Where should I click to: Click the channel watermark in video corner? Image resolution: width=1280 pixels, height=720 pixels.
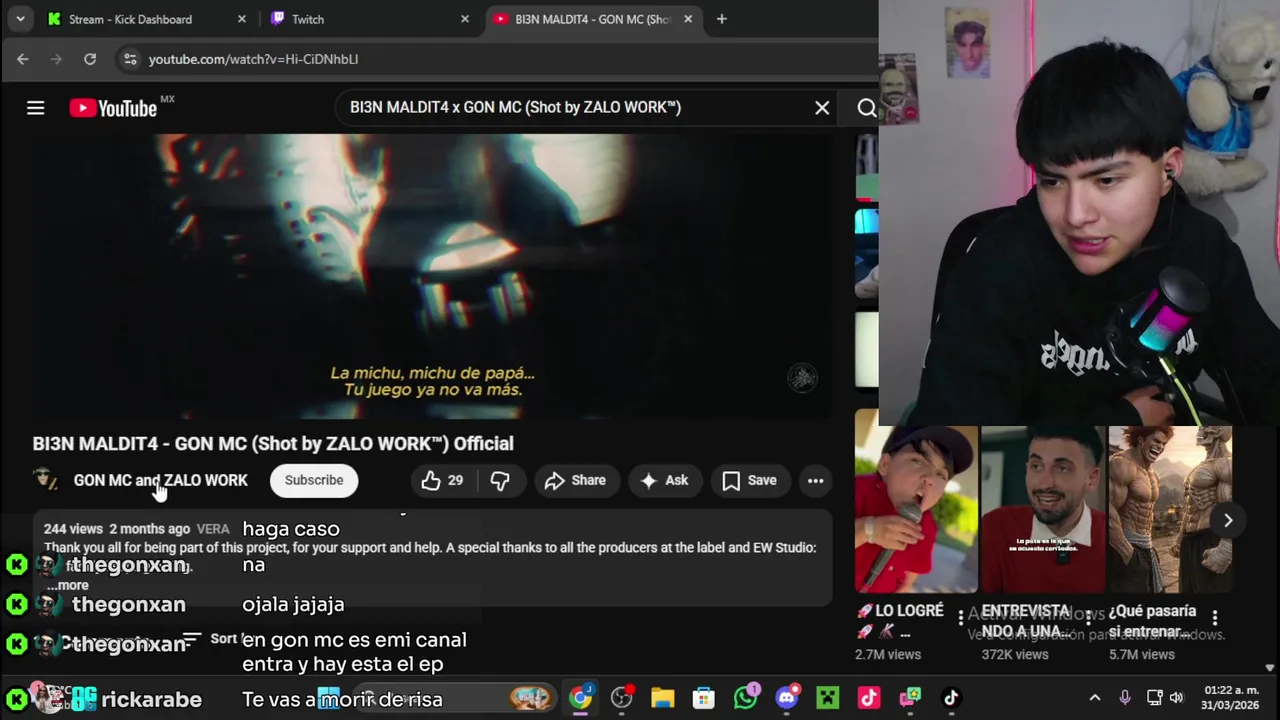[802, 377]
